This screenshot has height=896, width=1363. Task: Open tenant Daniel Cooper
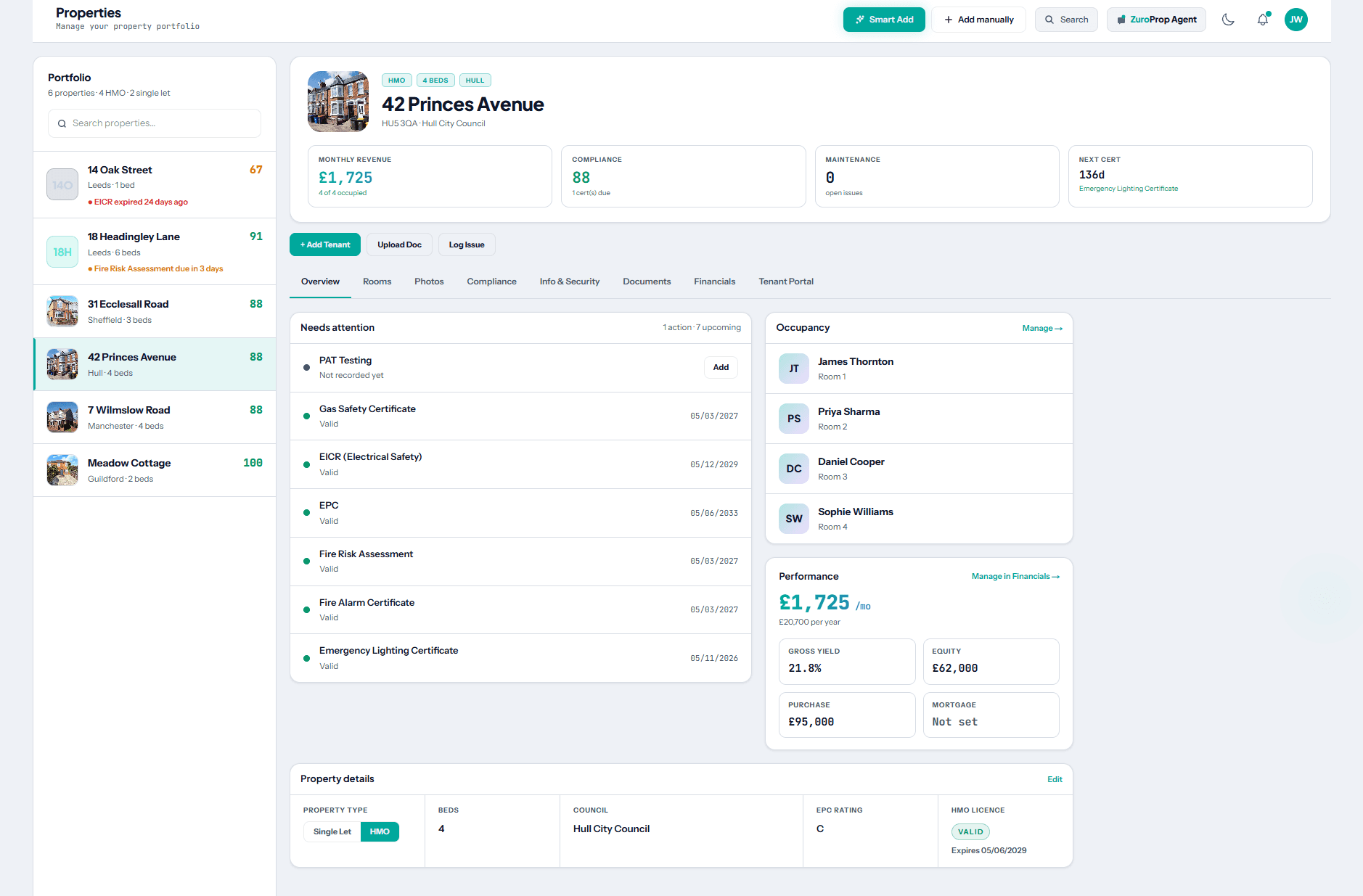pos(919,469)
